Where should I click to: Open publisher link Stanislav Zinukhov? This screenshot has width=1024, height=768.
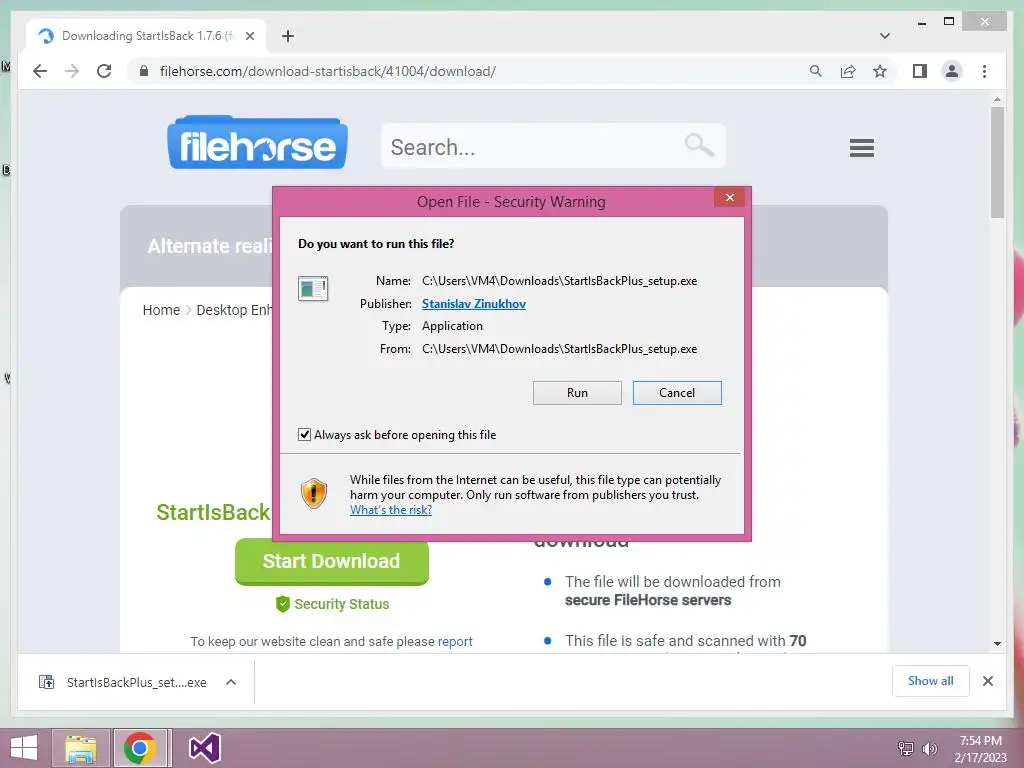point(473,304)
